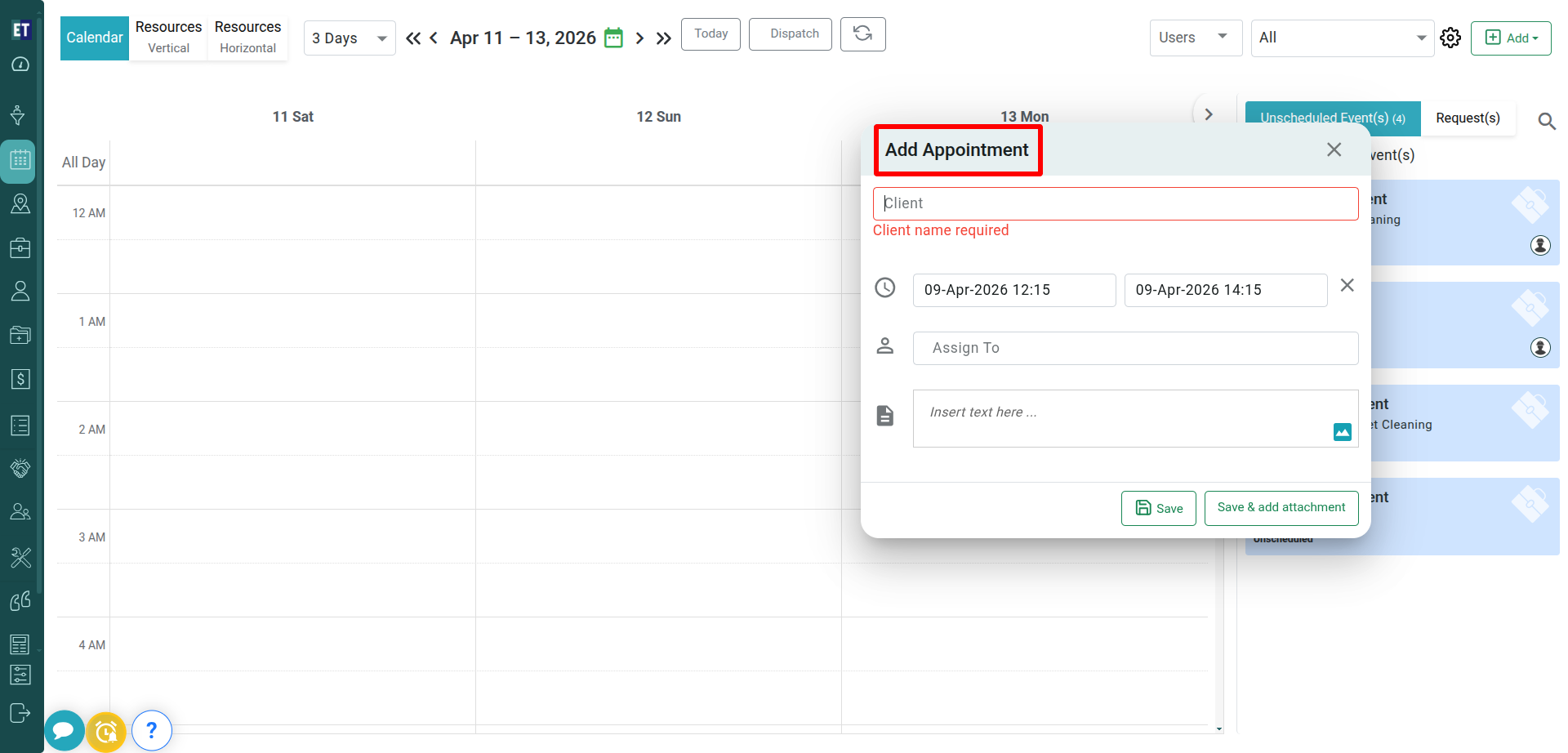This screenshot has width=1568, height=753.
Task: Click the dollar invoice icon in sidebar
Action: [20, 379]
